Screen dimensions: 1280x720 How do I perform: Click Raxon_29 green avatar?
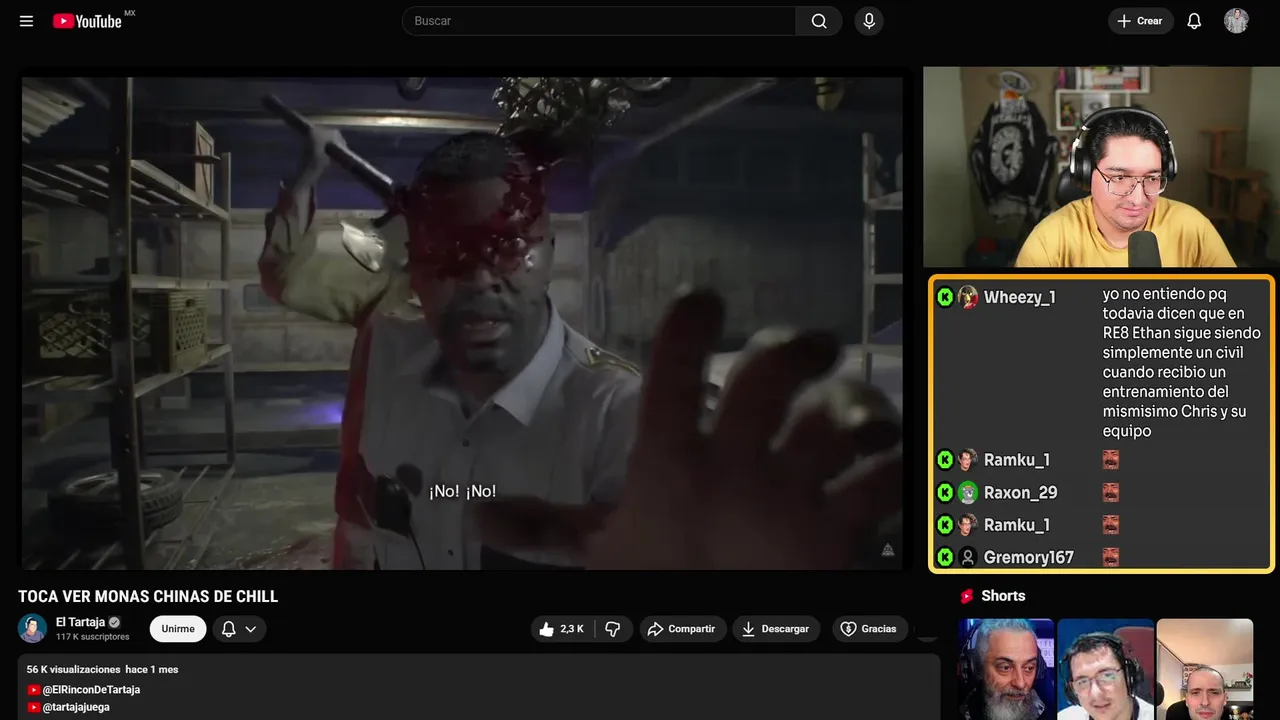(967, 492)
